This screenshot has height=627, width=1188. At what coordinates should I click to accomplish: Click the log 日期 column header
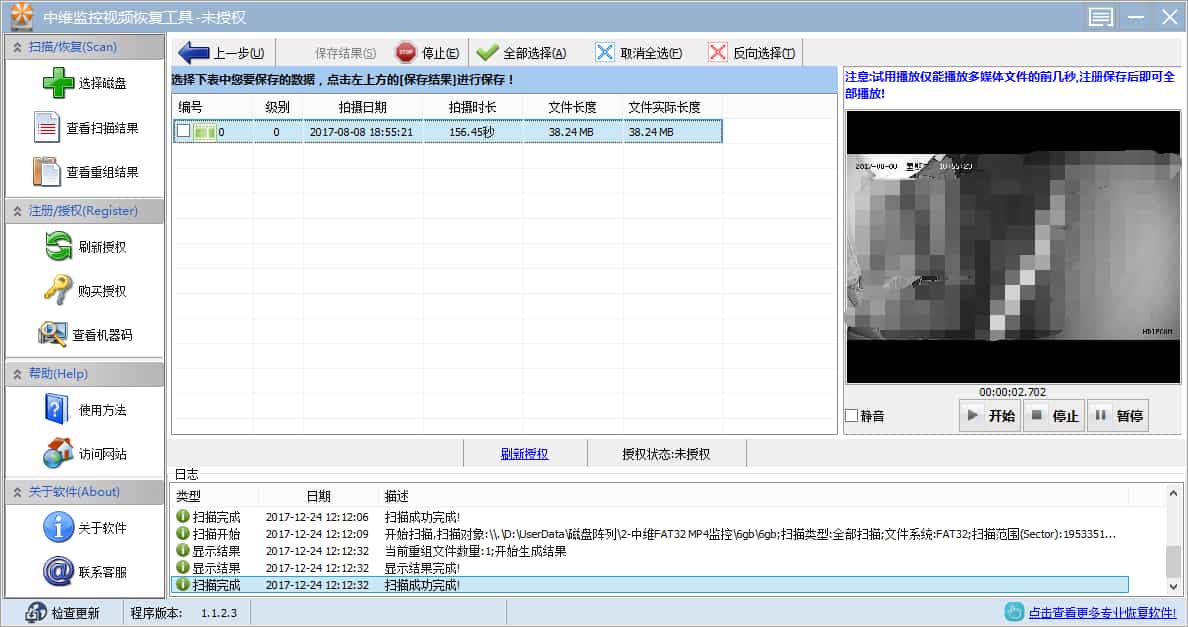[318, 496]
